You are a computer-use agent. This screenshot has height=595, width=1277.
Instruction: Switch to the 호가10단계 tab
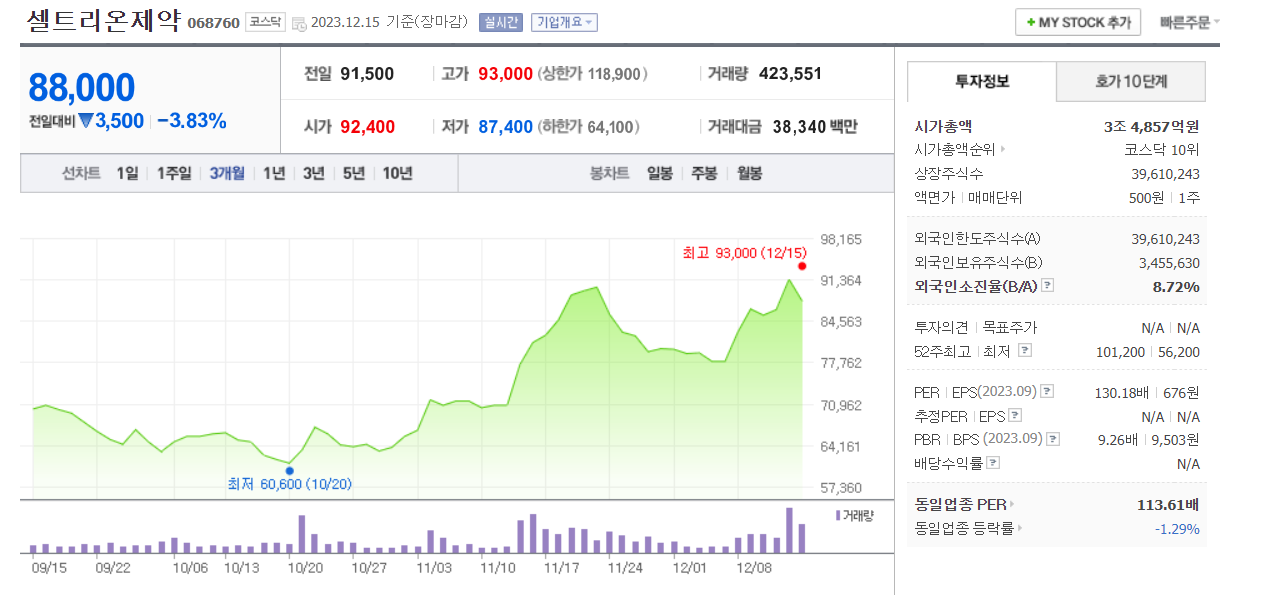point(1131,82)
